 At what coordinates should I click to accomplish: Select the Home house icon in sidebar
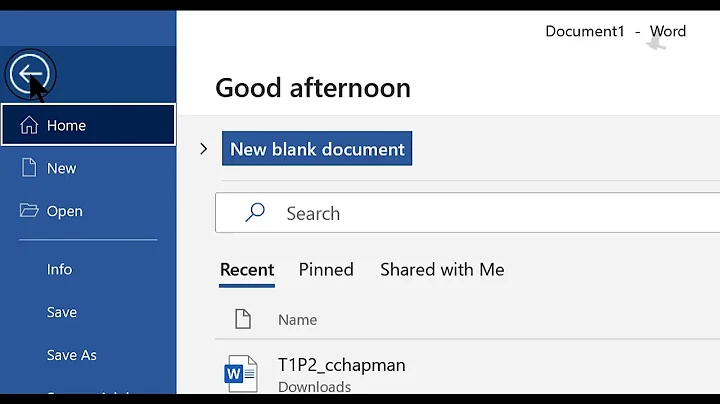(x=29, y=125)
